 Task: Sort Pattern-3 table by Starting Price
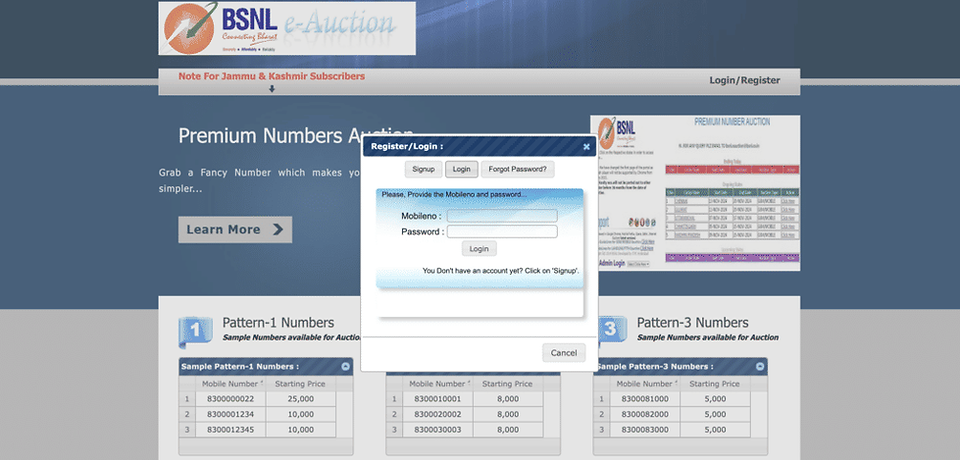(x=714, y=384)
